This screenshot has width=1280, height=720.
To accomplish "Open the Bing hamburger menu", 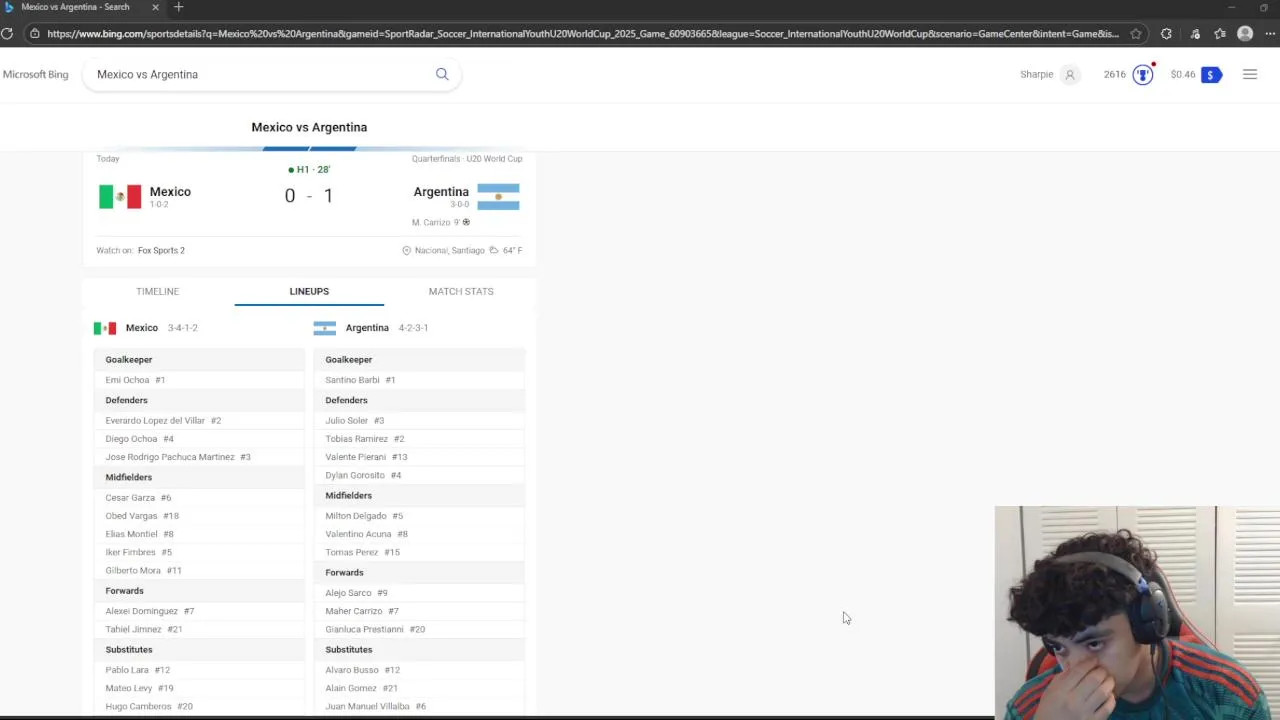I will pos(1250,74).
